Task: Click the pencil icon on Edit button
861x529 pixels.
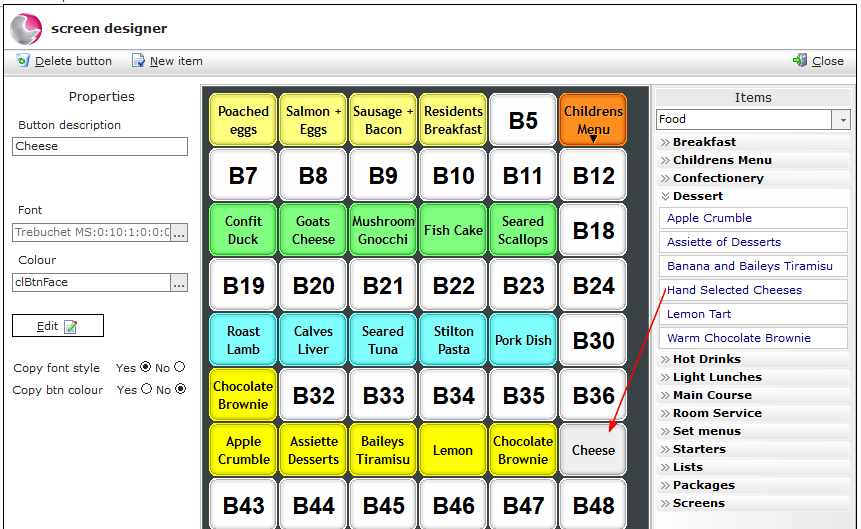Action: coord(70,327)
